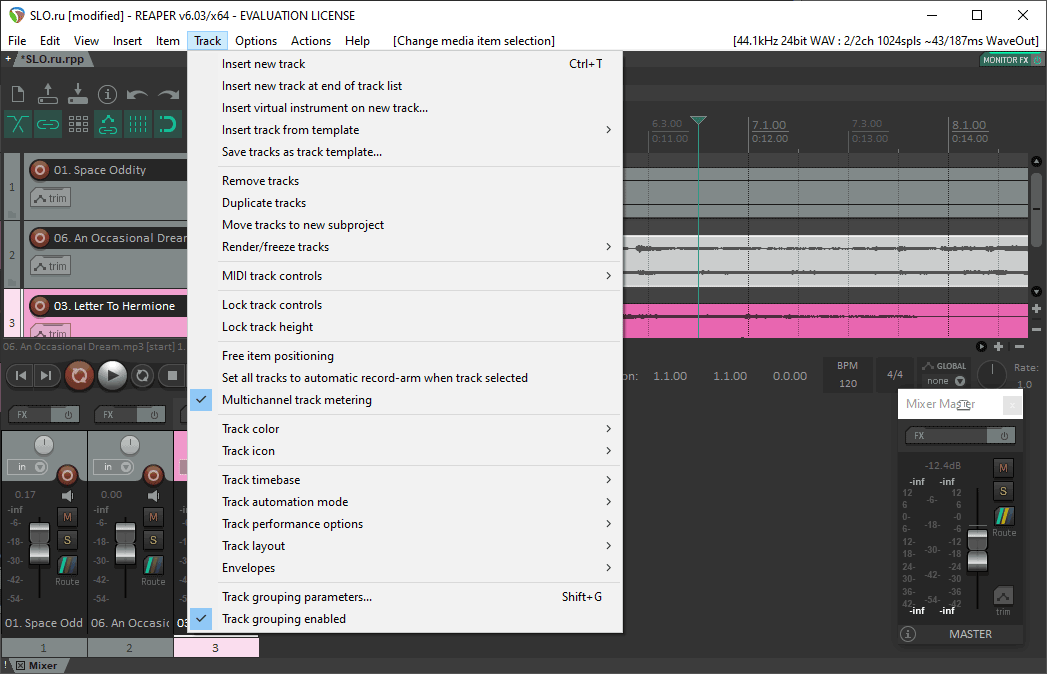Image resolution: width=1047 pixels, height=674 pixels.
Task: Click mixer Route icon for 06. An Occasic
Action: (x=153, y=565)
